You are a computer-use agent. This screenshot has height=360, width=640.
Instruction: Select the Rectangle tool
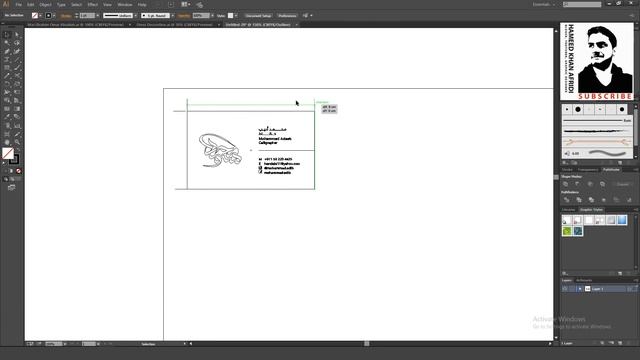tap(7, 67)
